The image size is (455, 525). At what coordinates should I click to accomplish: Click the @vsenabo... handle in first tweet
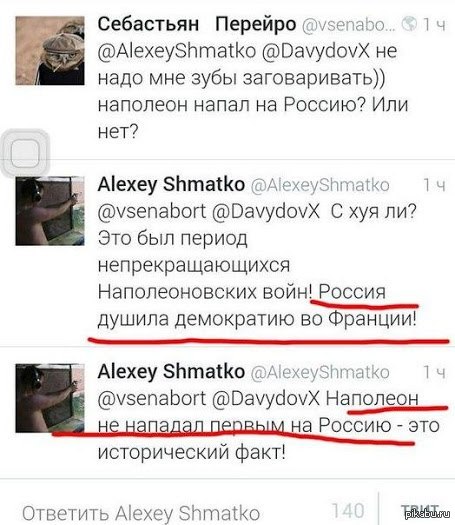(349, 25)
